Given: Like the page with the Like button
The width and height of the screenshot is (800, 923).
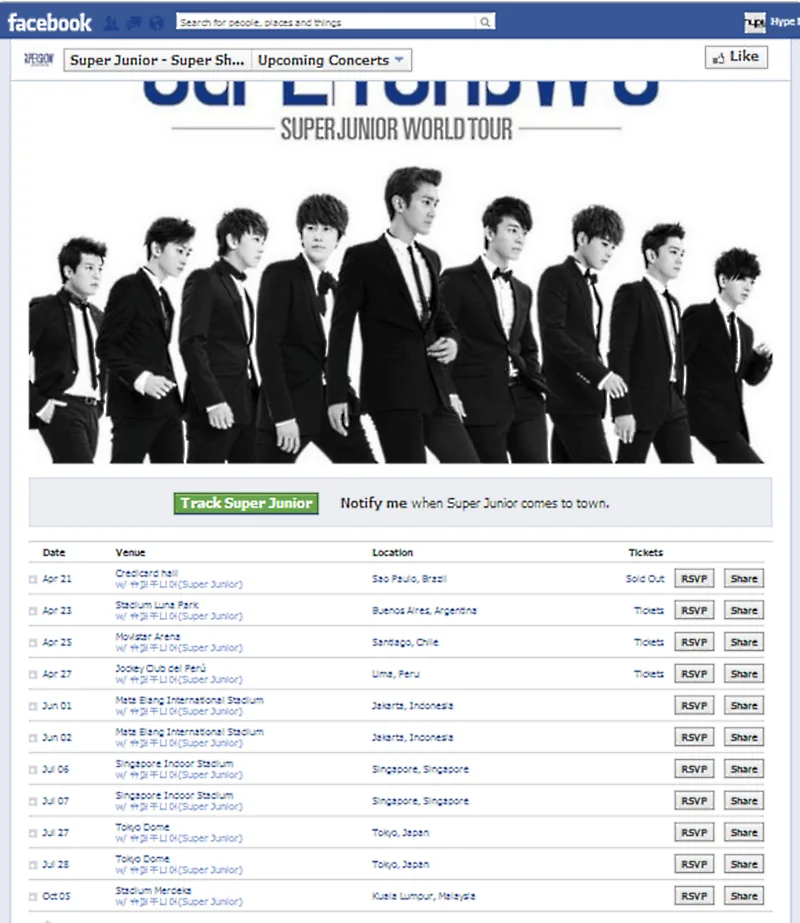Looking at the screenshot, I should tap(736, 57).
